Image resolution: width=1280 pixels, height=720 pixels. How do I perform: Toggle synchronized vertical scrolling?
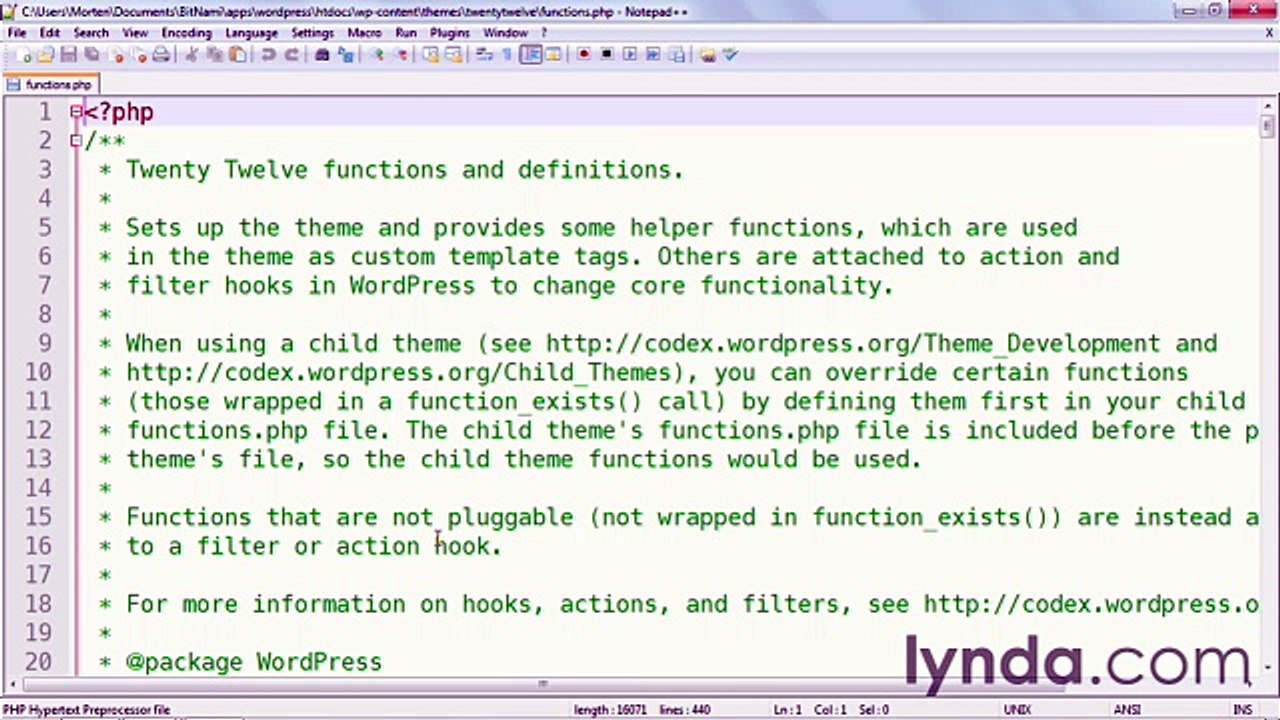tap(430, 55)
